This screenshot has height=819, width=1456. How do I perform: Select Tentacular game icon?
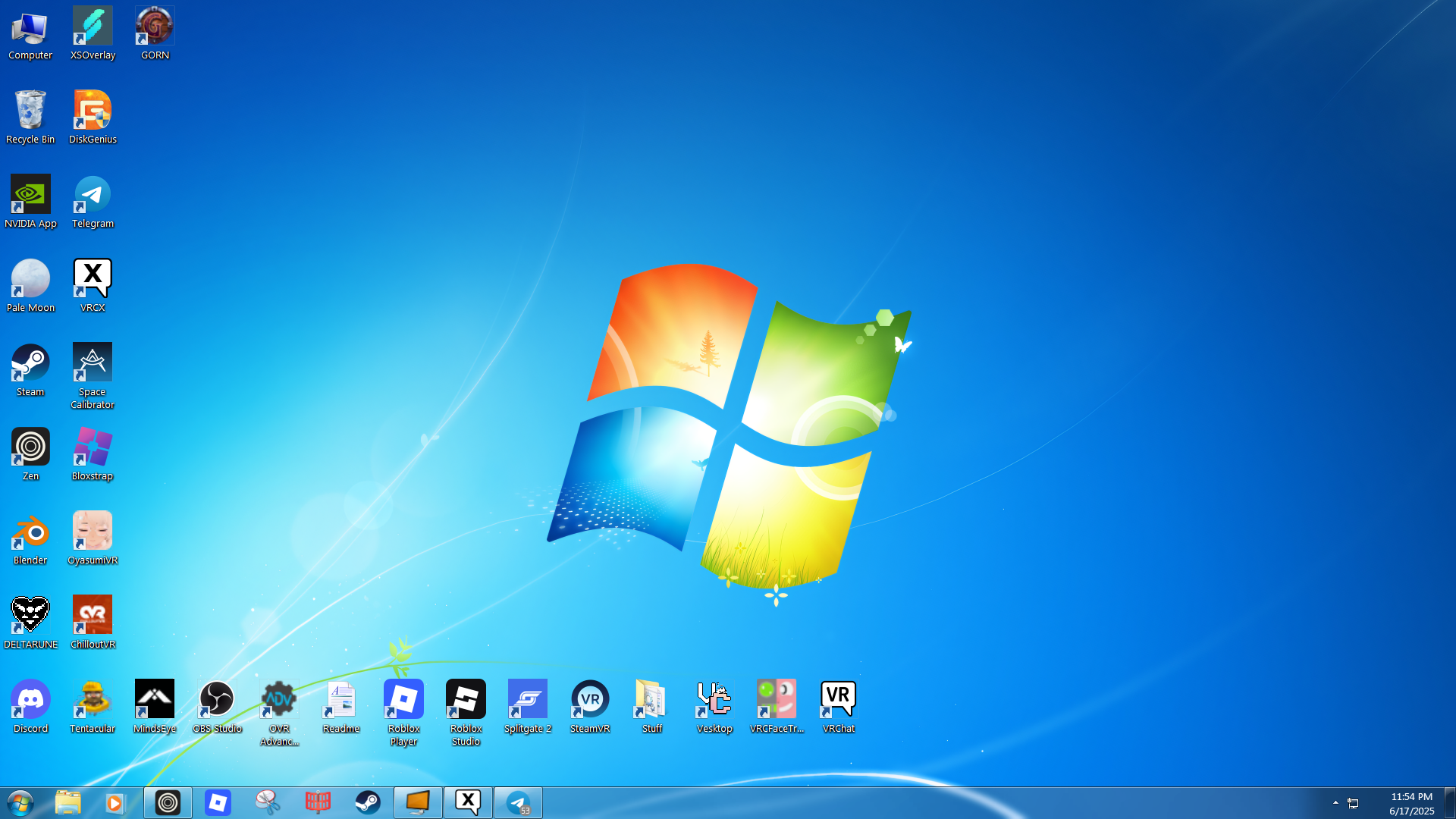point(93,708)
